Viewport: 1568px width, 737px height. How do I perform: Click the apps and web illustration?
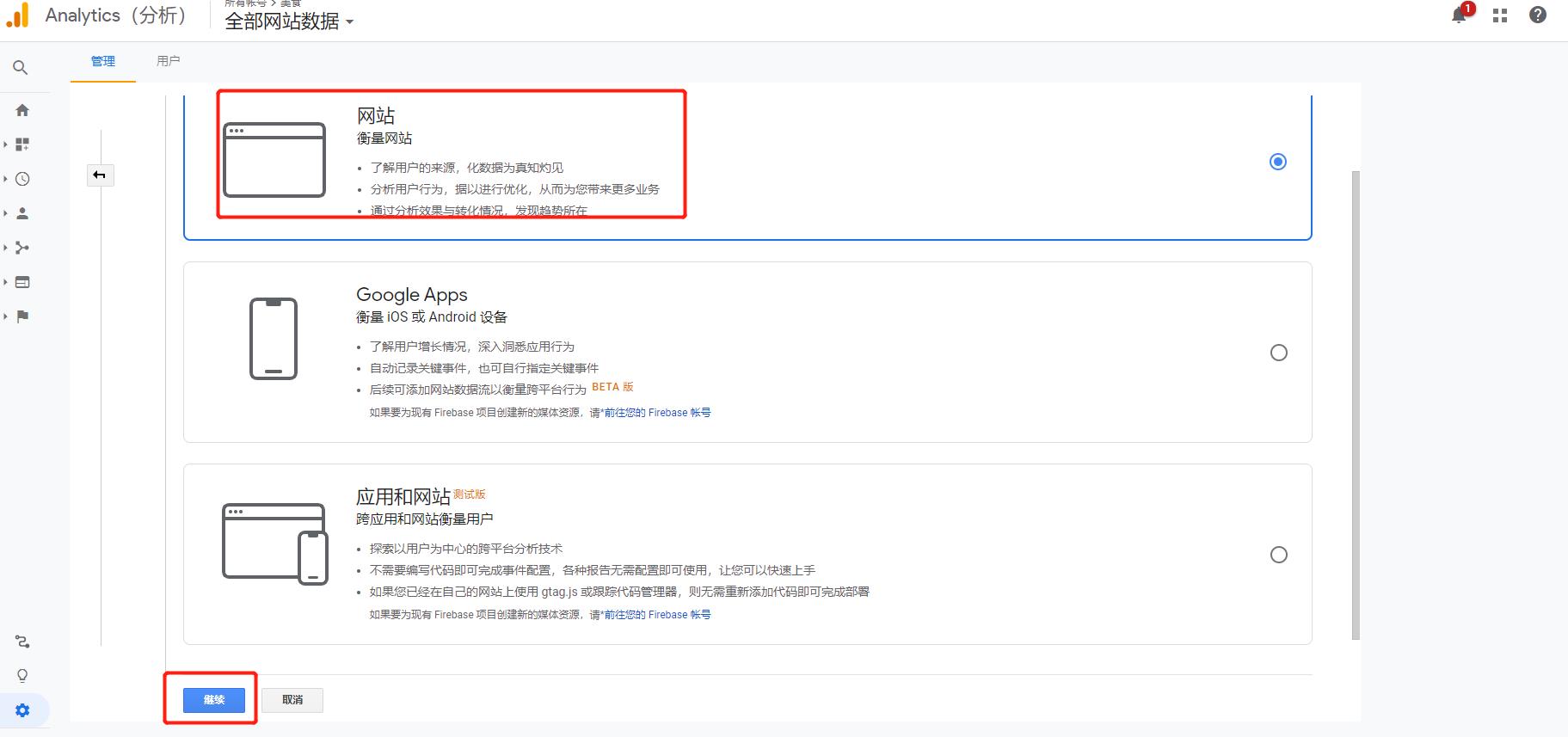click(x=275, y=544)
